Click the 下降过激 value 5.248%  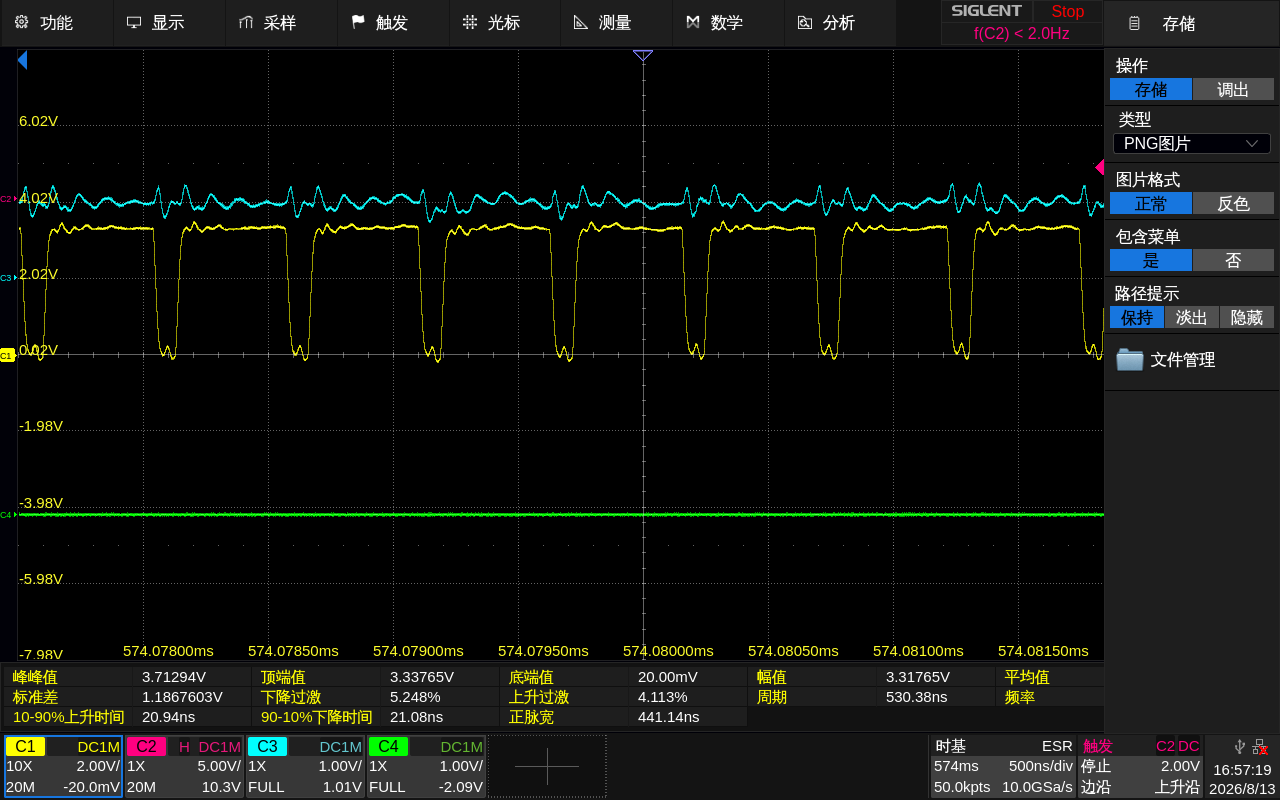tap(415, 697)
